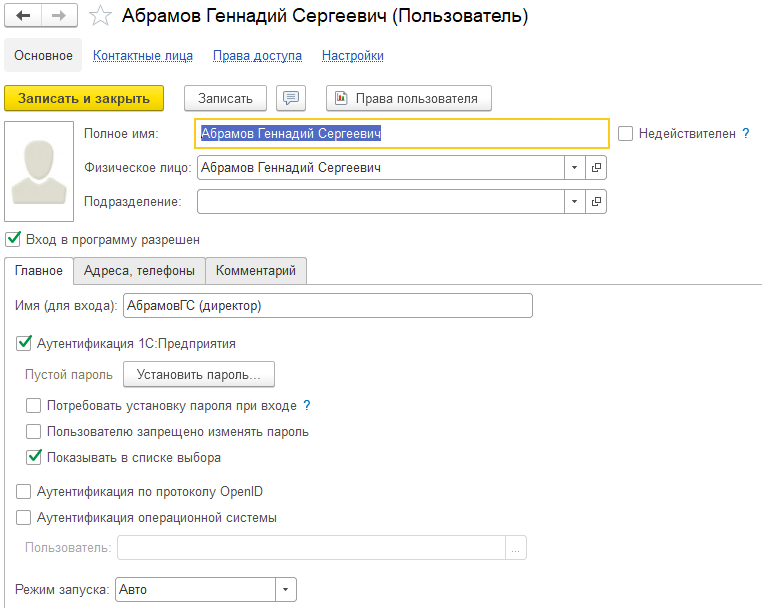This screenshot has height=608, width=762.
Task: Click the empty Подразделение field
Action: tap(381, 201)
